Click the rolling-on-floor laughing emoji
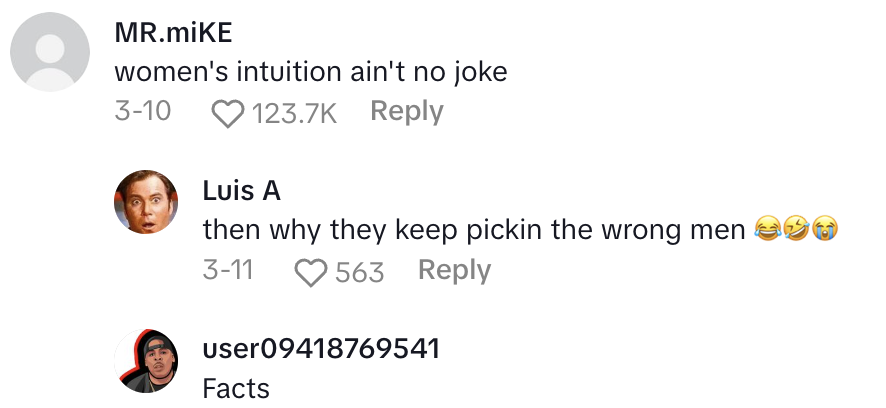The width and height of the screenshot is (886, 408). pos(799,230)
